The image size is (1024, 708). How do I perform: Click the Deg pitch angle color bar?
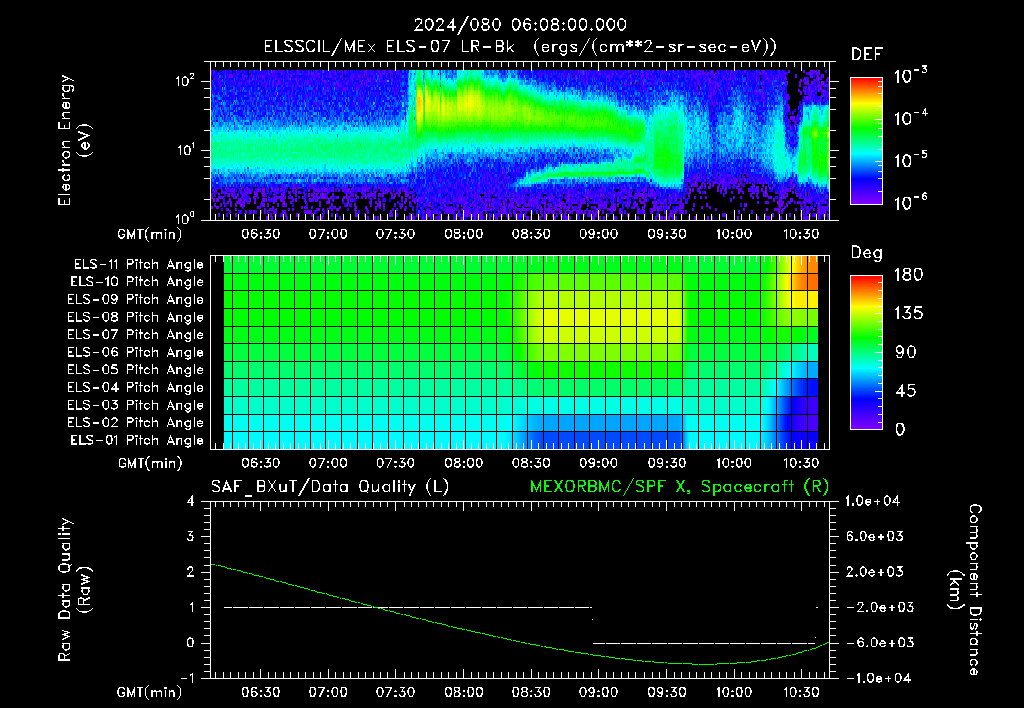coord(866,353)
